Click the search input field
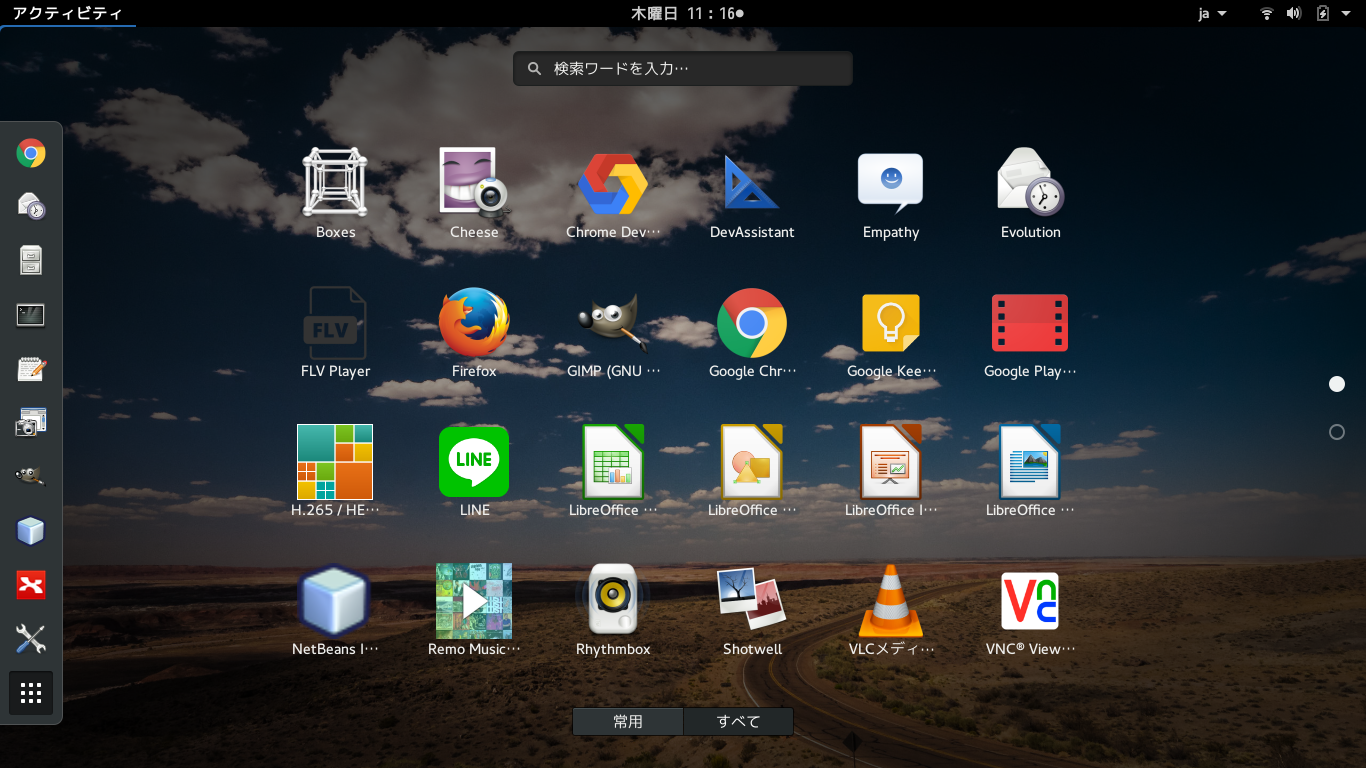 pos(682,68)
